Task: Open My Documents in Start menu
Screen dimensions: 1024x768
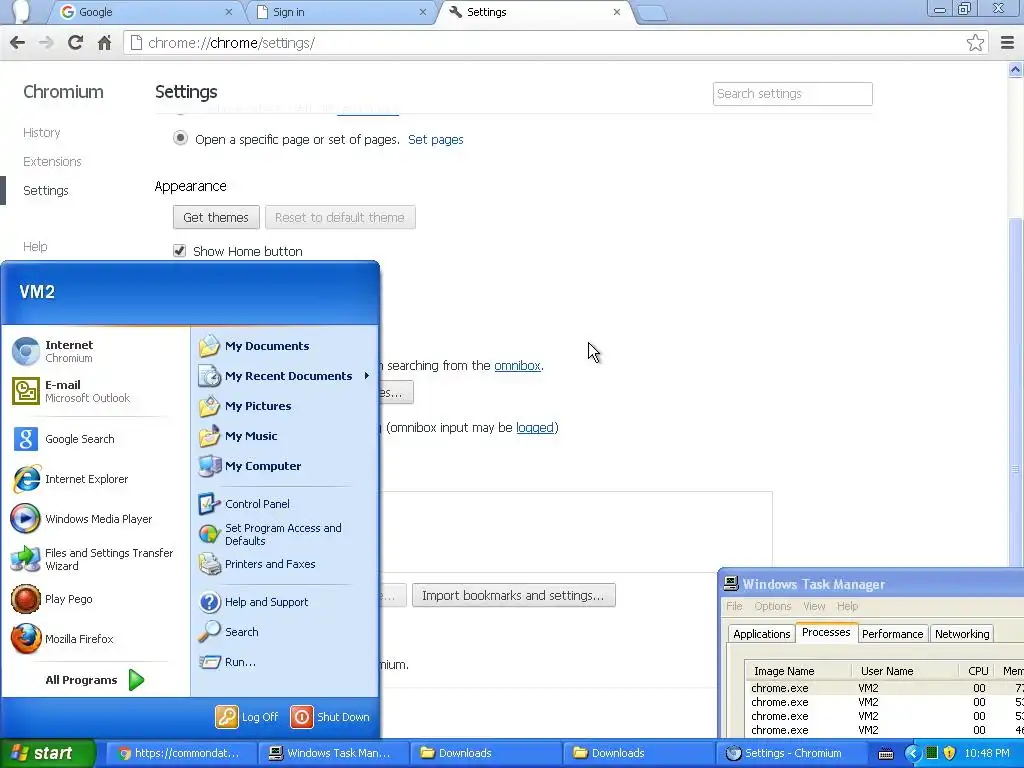Action: tap(285, 346)
